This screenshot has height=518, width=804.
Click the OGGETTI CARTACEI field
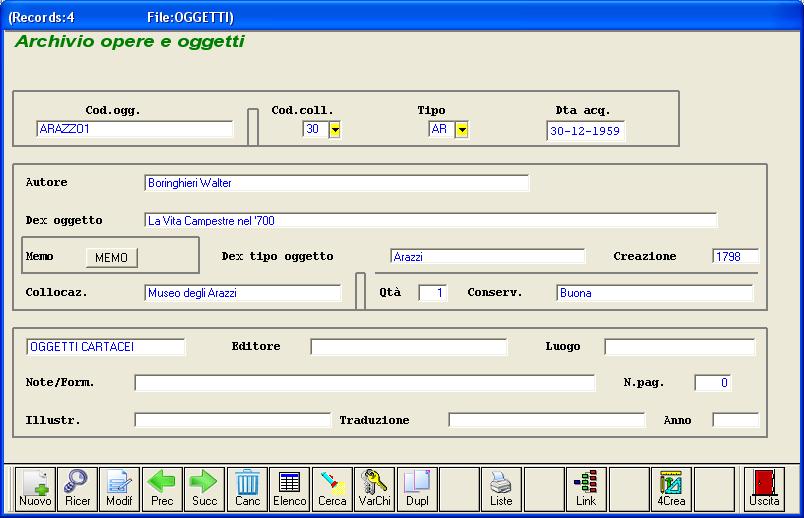106,347
